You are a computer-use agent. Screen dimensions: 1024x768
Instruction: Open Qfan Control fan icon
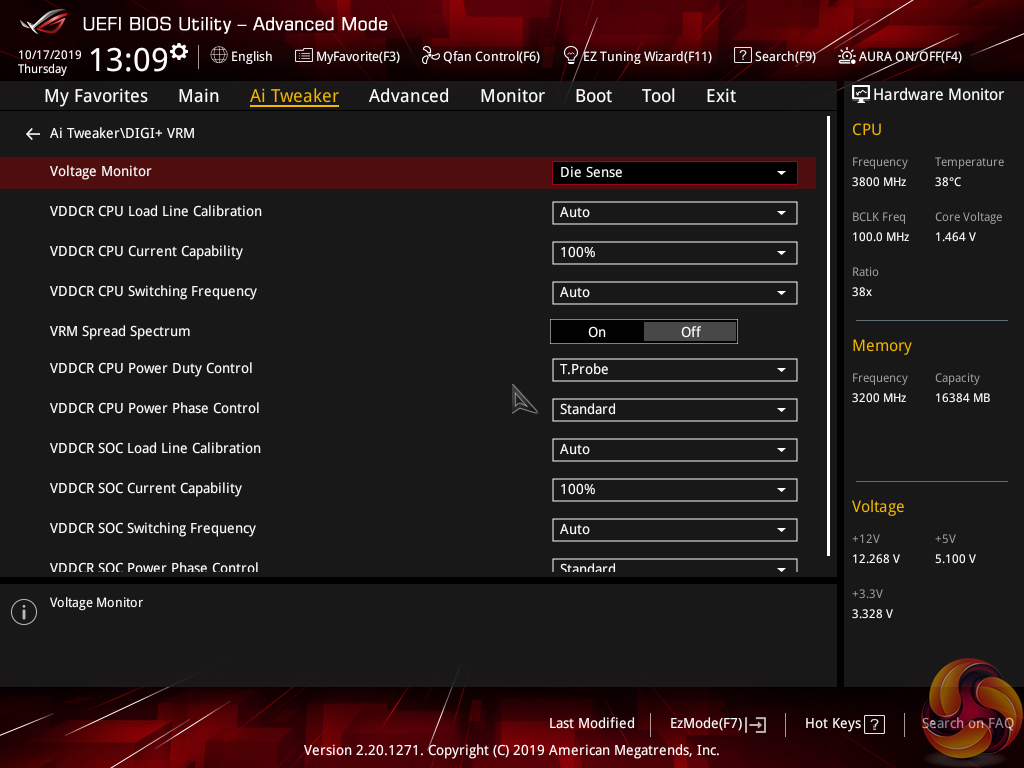click(x=430, y=56)
